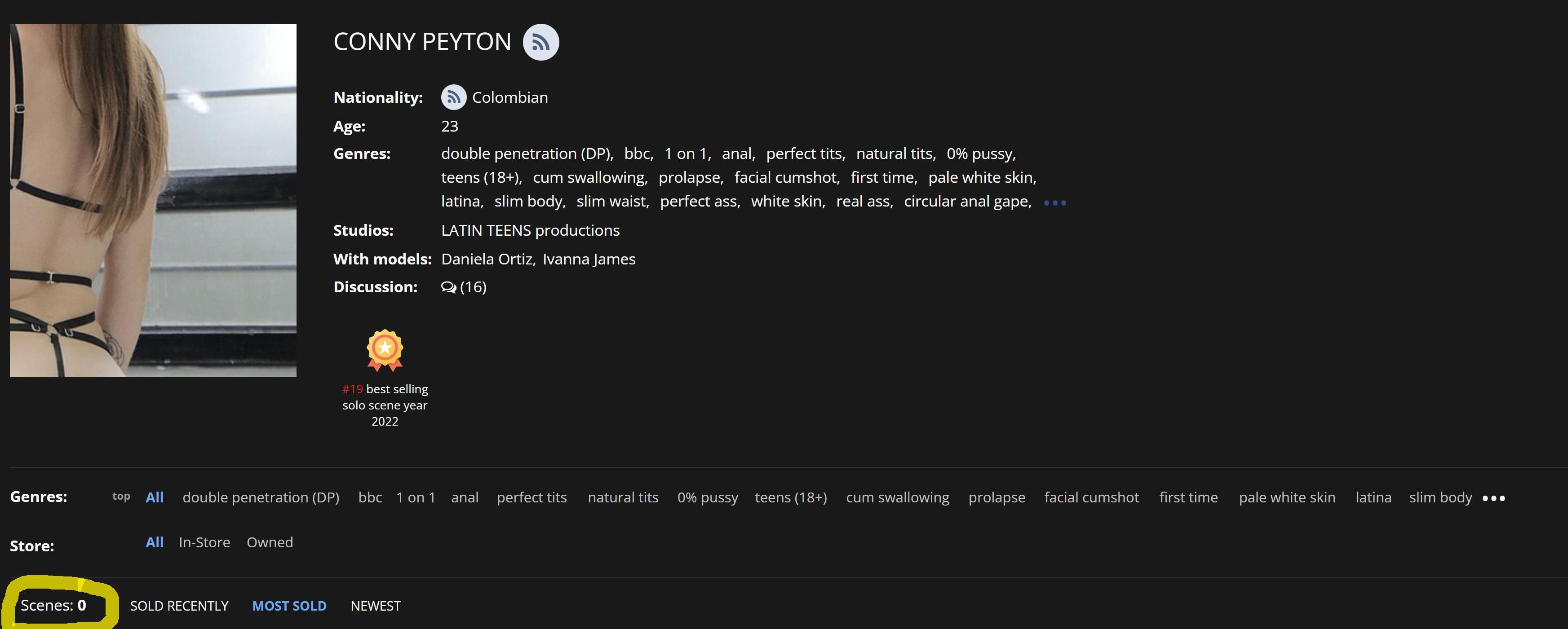The width and height of the screenshot is (1568, 629).
Task: Go to Ivanna James model page
Action: point(589,259)
